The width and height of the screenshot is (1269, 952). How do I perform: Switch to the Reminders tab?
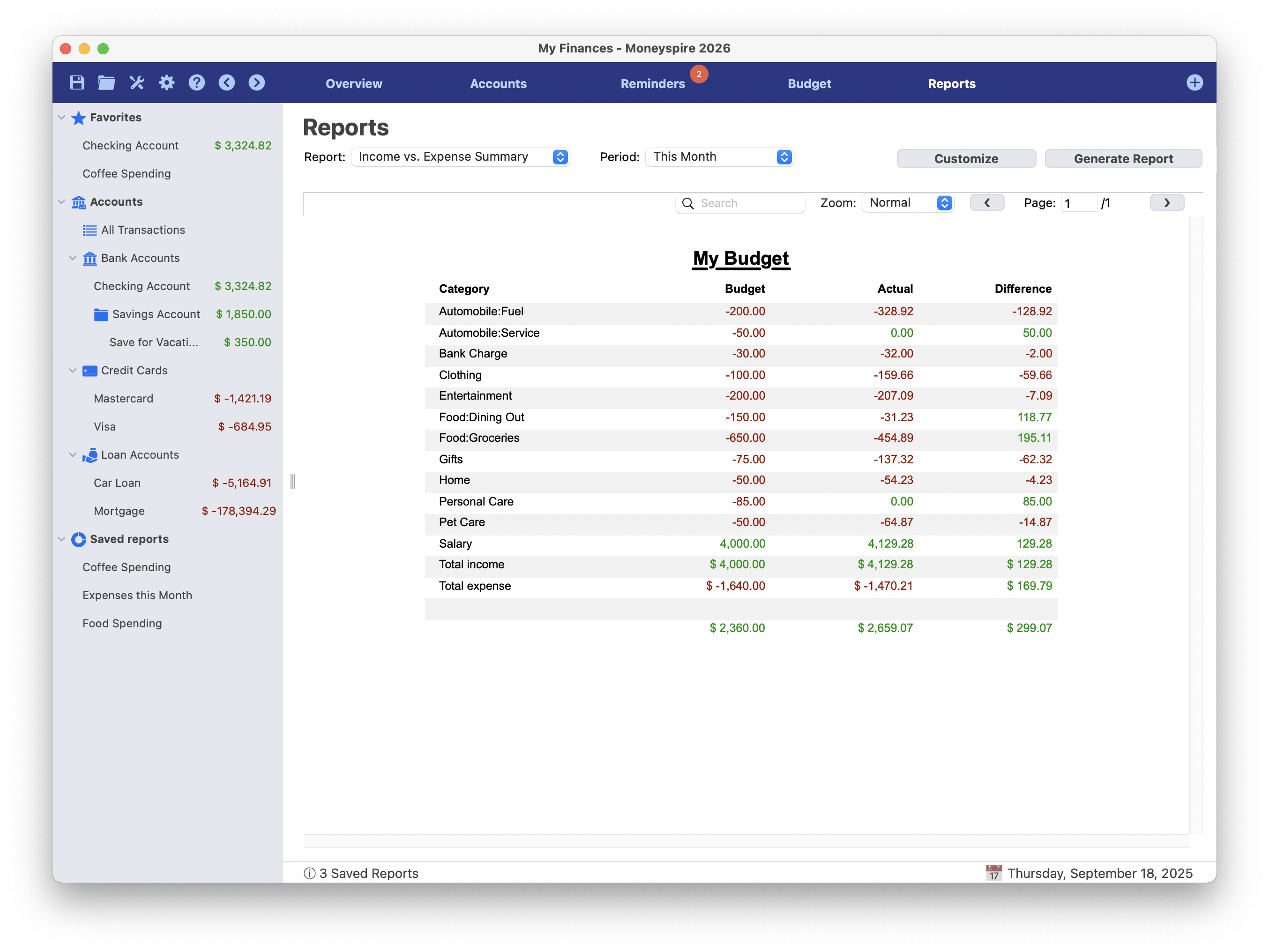click(652, 84)
